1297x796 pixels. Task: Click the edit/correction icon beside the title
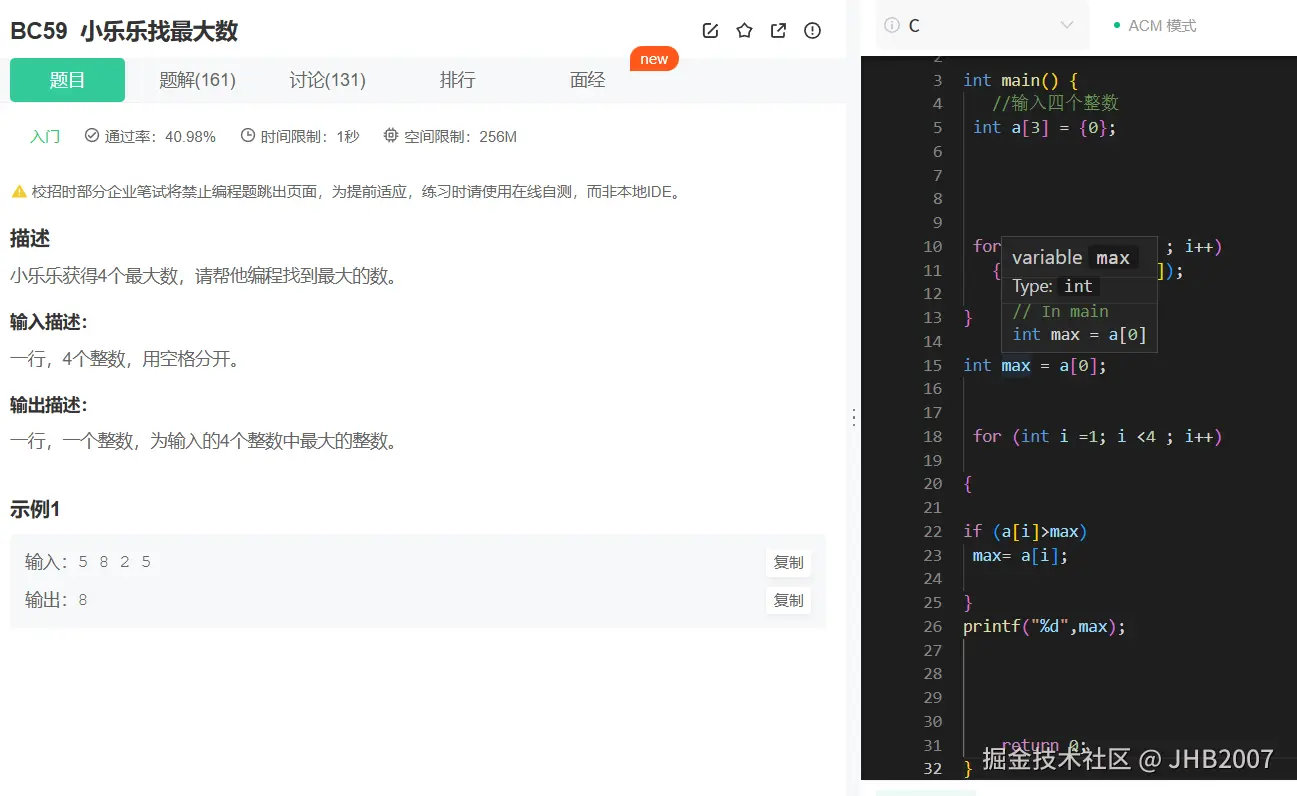(710, 30)
